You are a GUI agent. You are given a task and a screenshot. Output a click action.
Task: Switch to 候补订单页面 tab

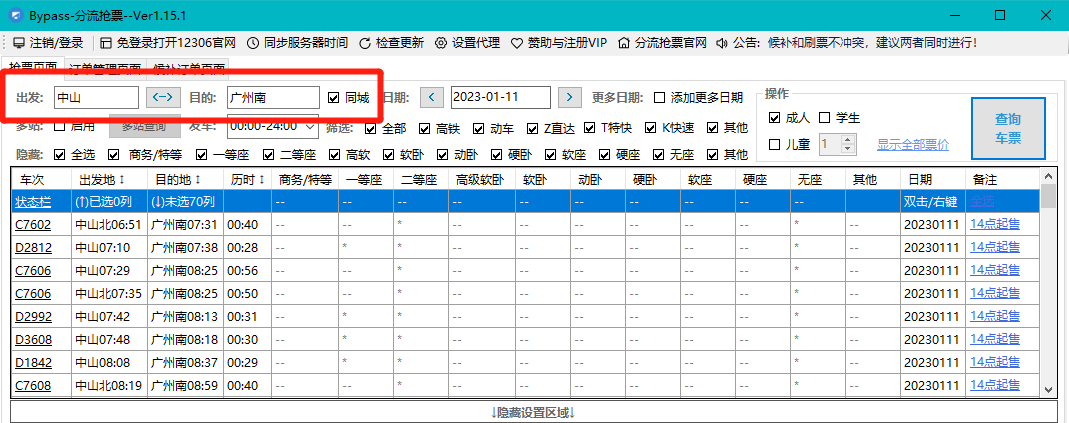[x=189, y=69]
